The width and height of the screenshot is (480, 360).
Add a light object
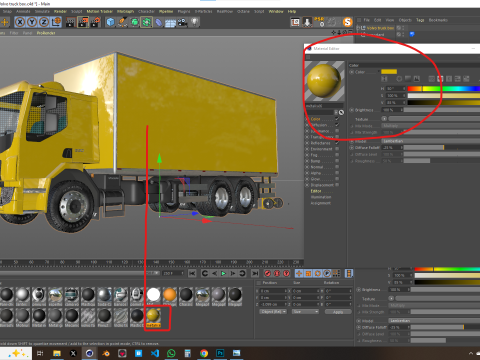[195, 22]
